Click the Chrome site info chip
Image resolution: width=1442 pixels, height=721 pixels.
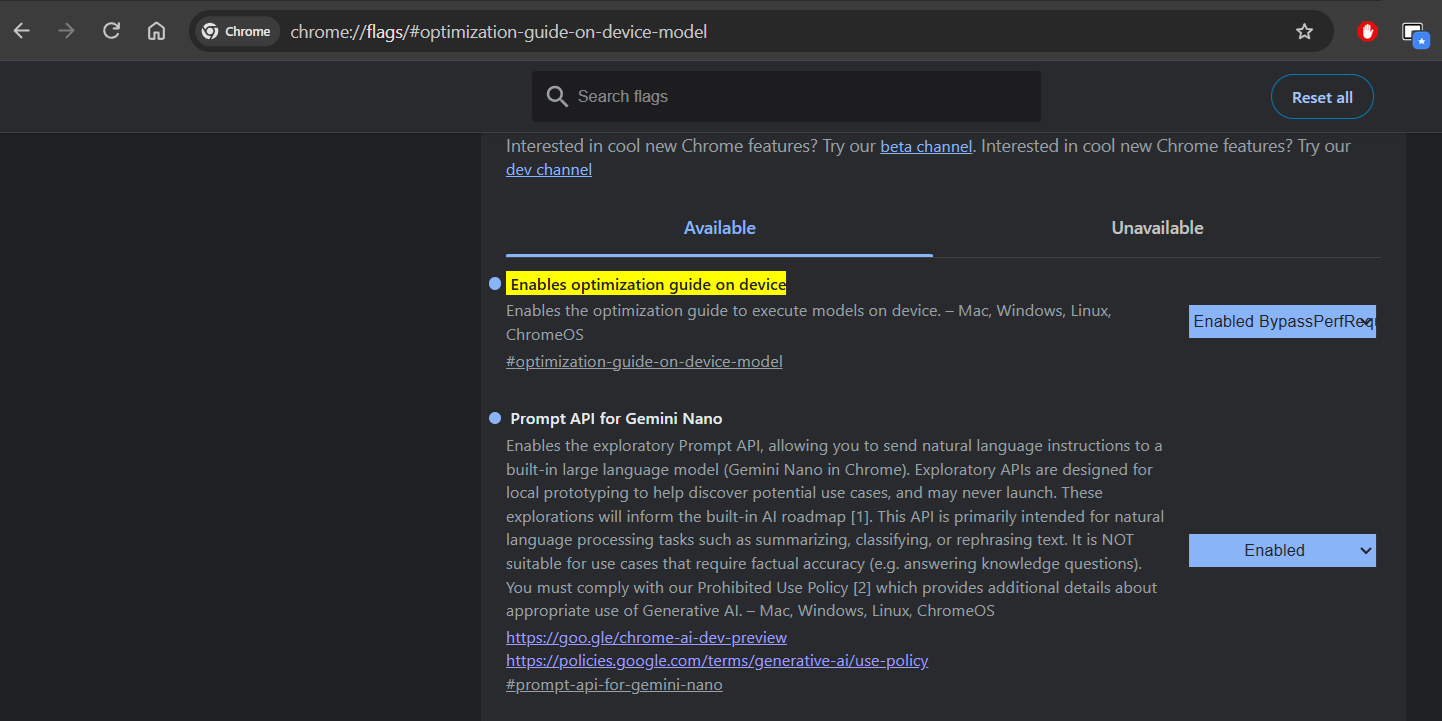(x=236, y=31)
